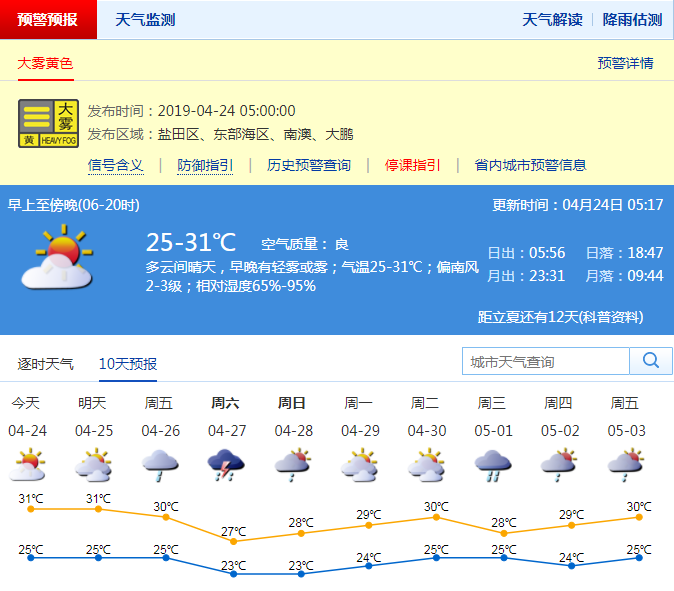Click the 04-24 today forecast icon
This screenshot has width=674, height=591.
(27, 465)
